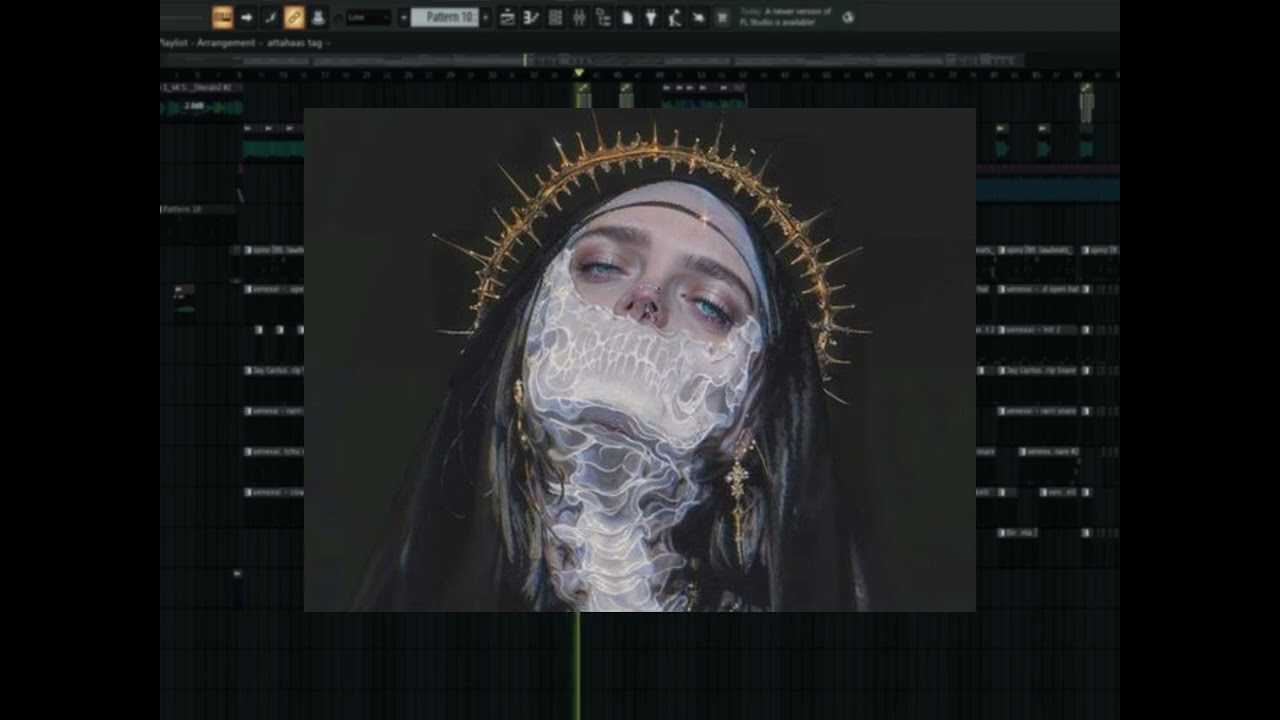Open the Piano roll icon

click(x=531, y=17)
